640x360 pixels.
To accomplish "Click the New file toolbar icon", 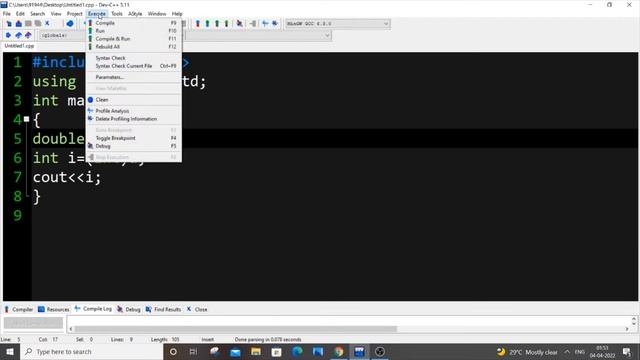I will (x=9, y=24).
